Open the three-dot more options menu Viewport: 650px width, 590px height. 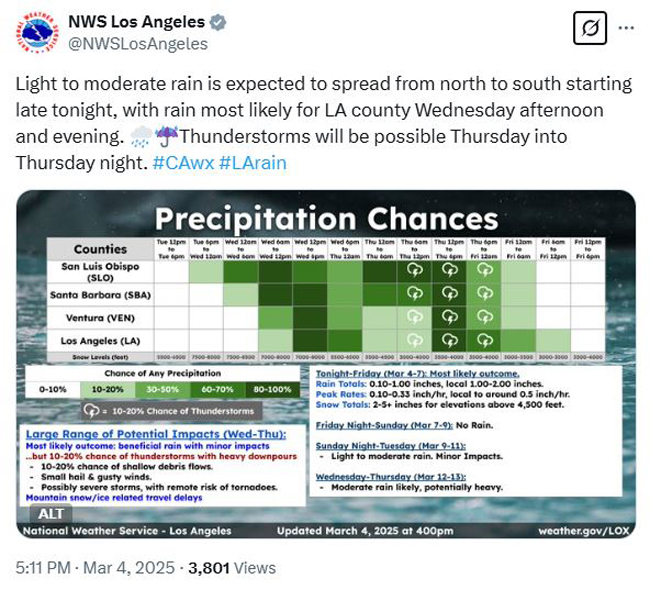[x=626, y=28]
